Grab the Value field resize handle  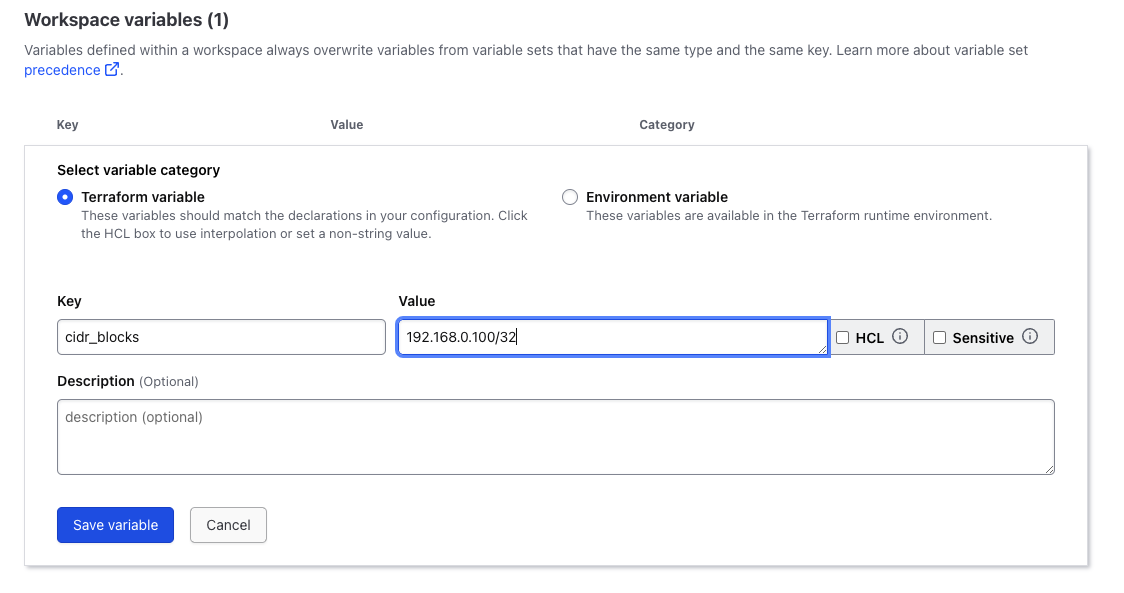coord(822,349)
